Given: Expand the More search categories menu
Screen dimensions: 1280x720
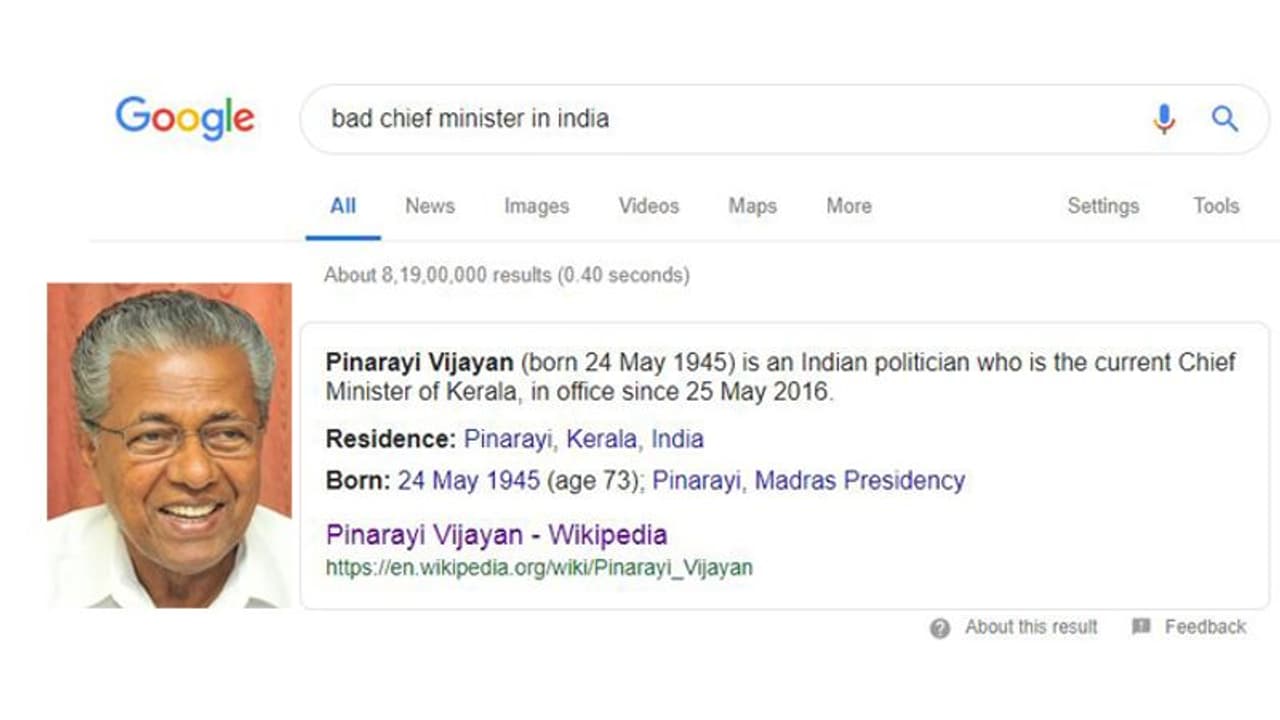Looking at the screenshot, I should (x=847, y=206).
